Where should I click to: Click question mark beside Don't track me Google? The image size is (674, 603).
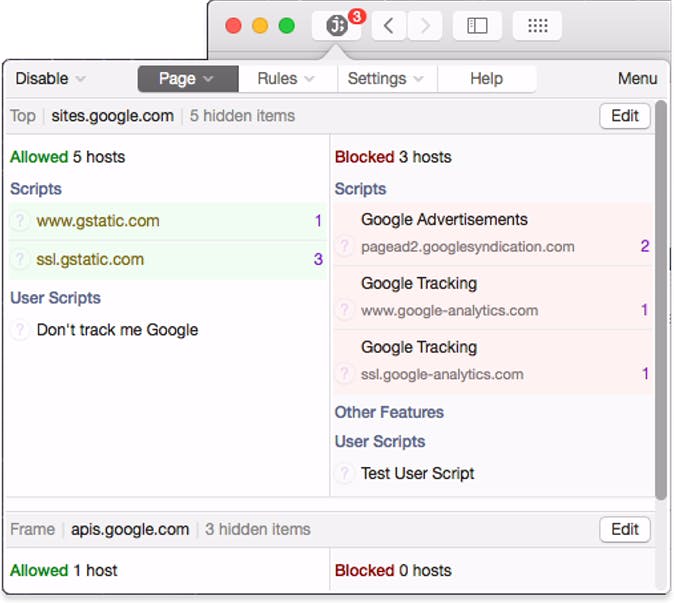[x=19, y=330]
